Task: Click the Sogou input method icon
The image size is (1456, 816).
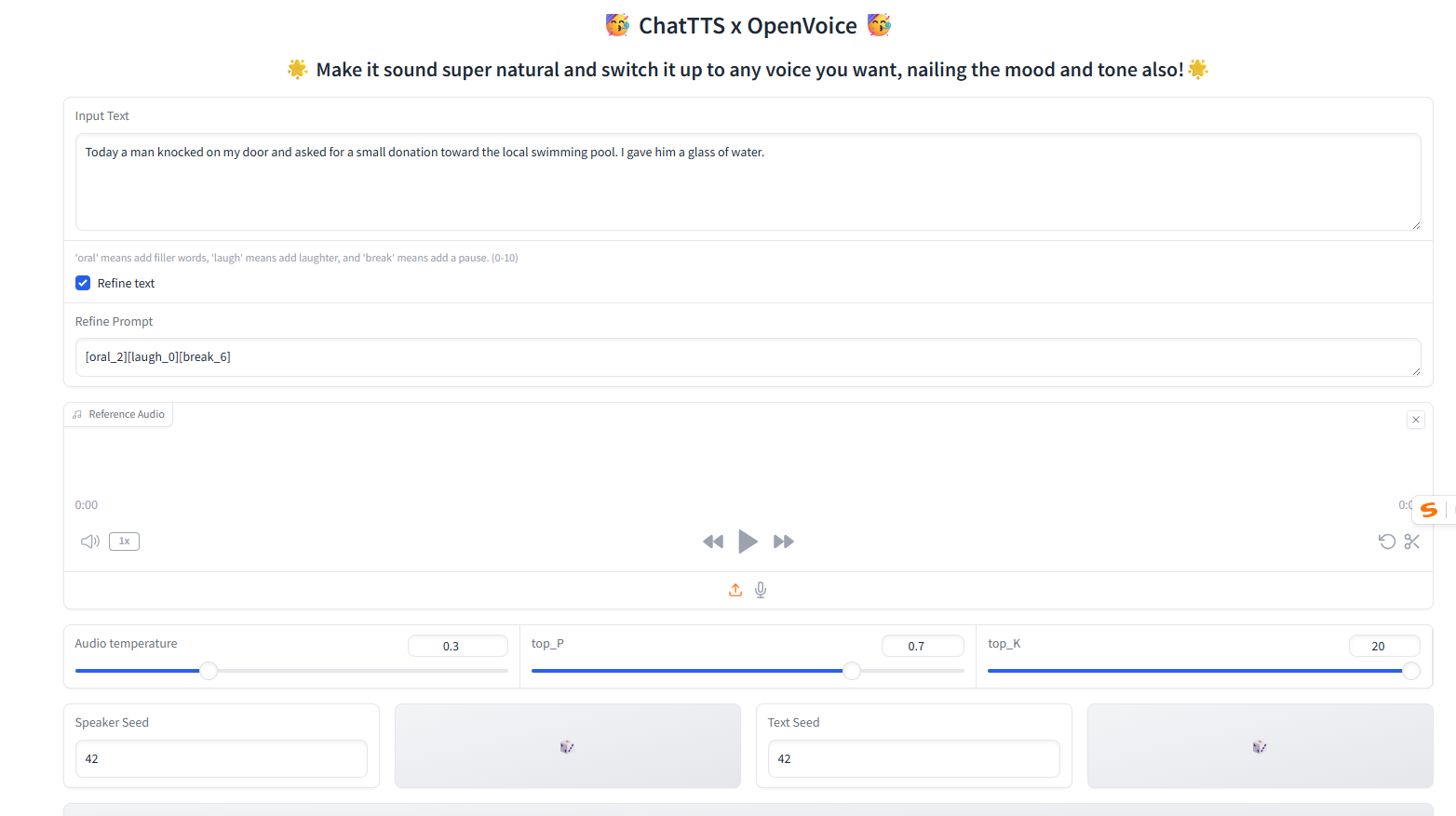Action: pyautogui.click(x=1429, y=510)
